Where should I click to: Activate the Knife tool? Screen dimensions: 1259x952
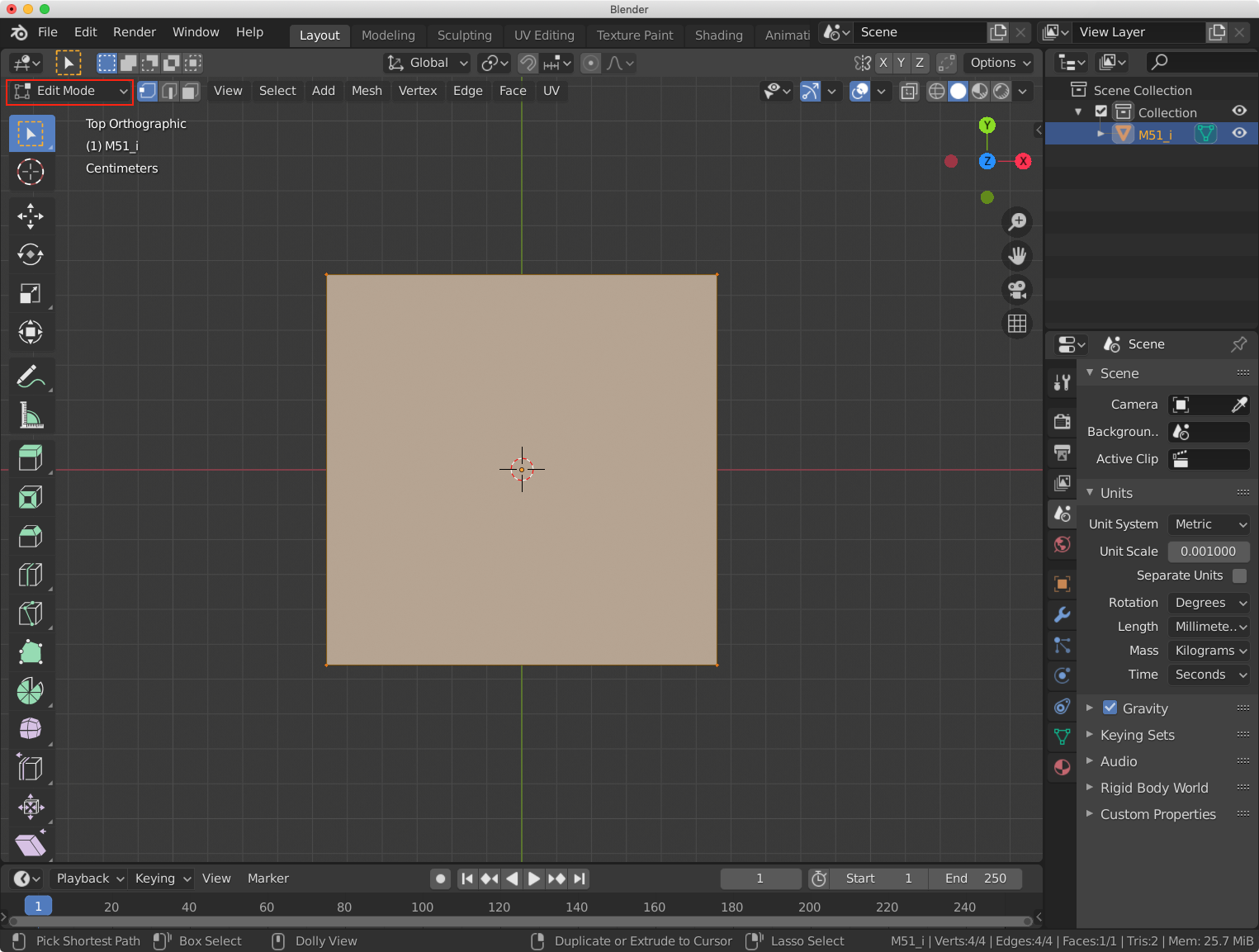[31, 613]
